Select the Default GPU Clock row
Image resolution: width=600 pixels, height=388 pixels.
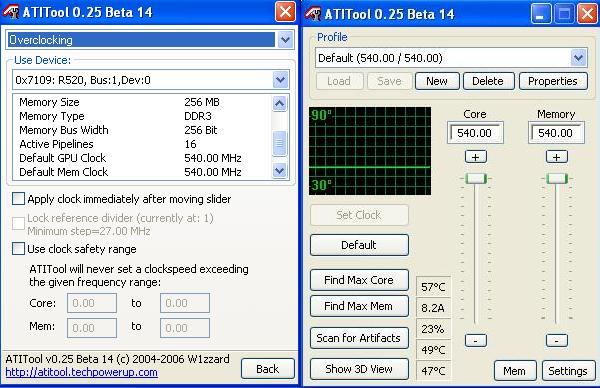[142, 158]
